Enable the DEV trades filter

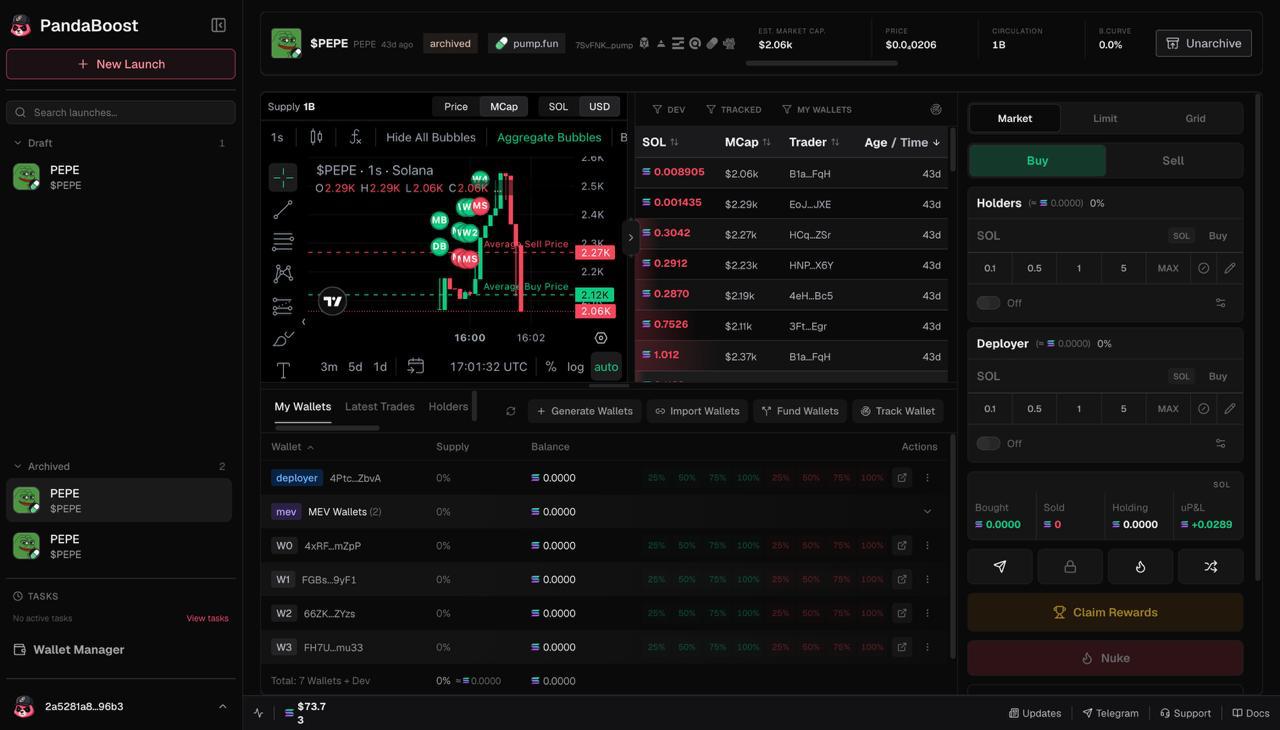(x=669, y=109)
